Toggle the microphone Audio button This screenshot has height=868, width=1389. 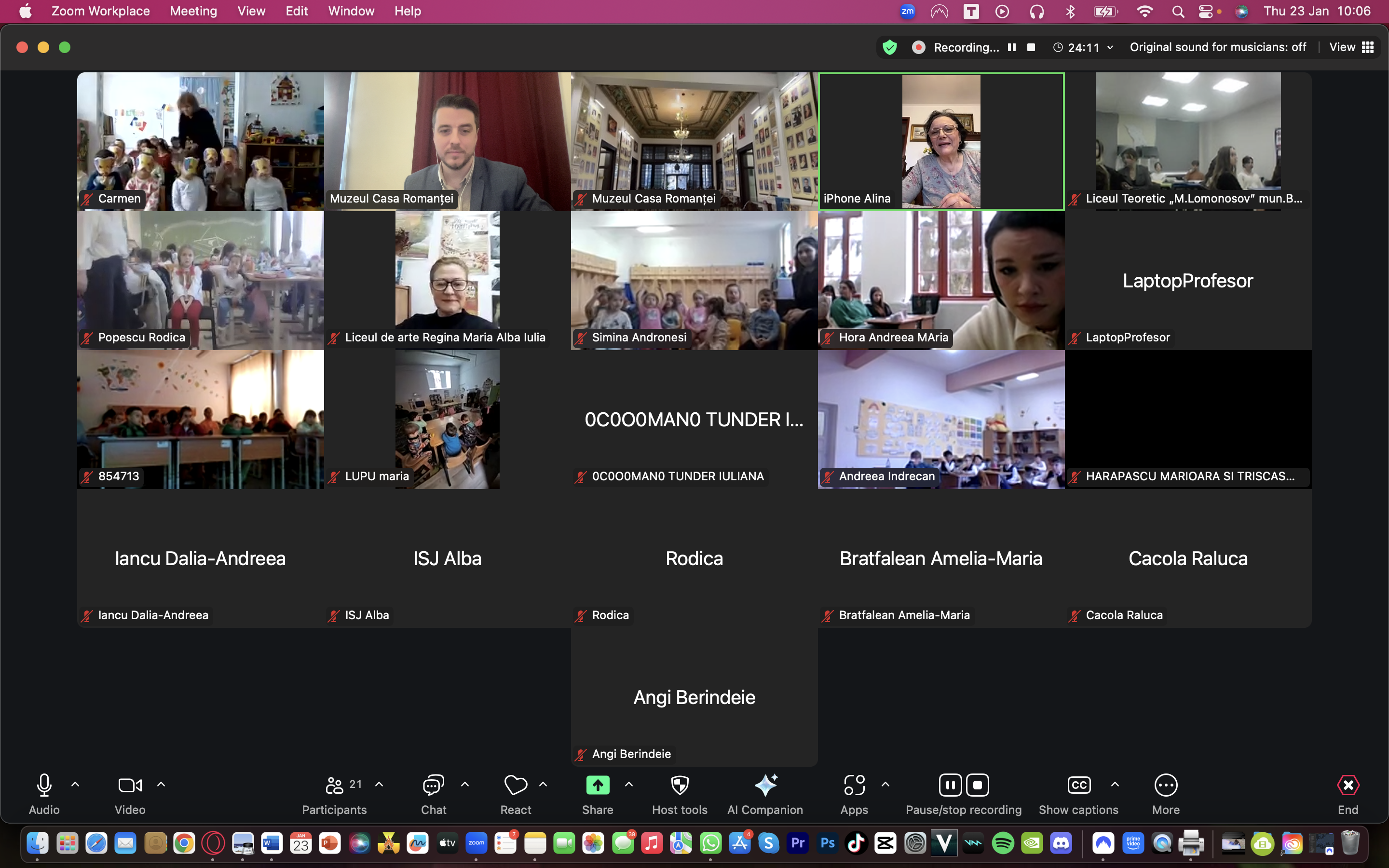pyautogui.click(x=44, y=786)
